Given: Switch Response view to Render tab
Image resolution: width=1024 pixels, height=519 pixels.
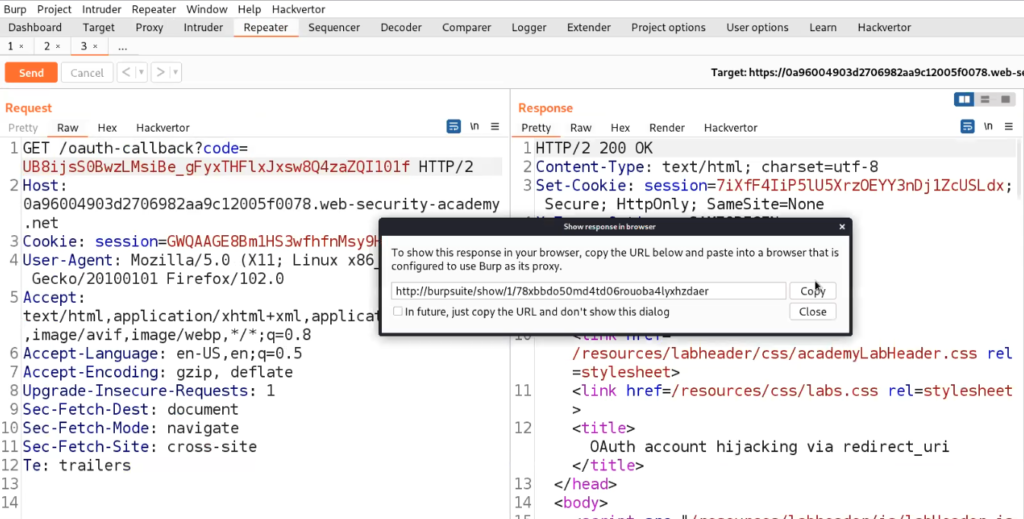Looking at the screenshot, I should pyautogui.click(x=666, y=128).
